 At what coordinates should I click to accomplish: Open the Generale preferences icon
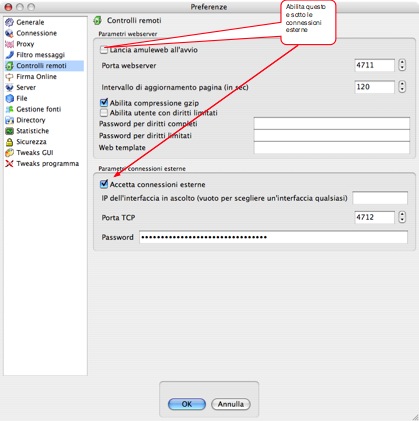(9, 22)
